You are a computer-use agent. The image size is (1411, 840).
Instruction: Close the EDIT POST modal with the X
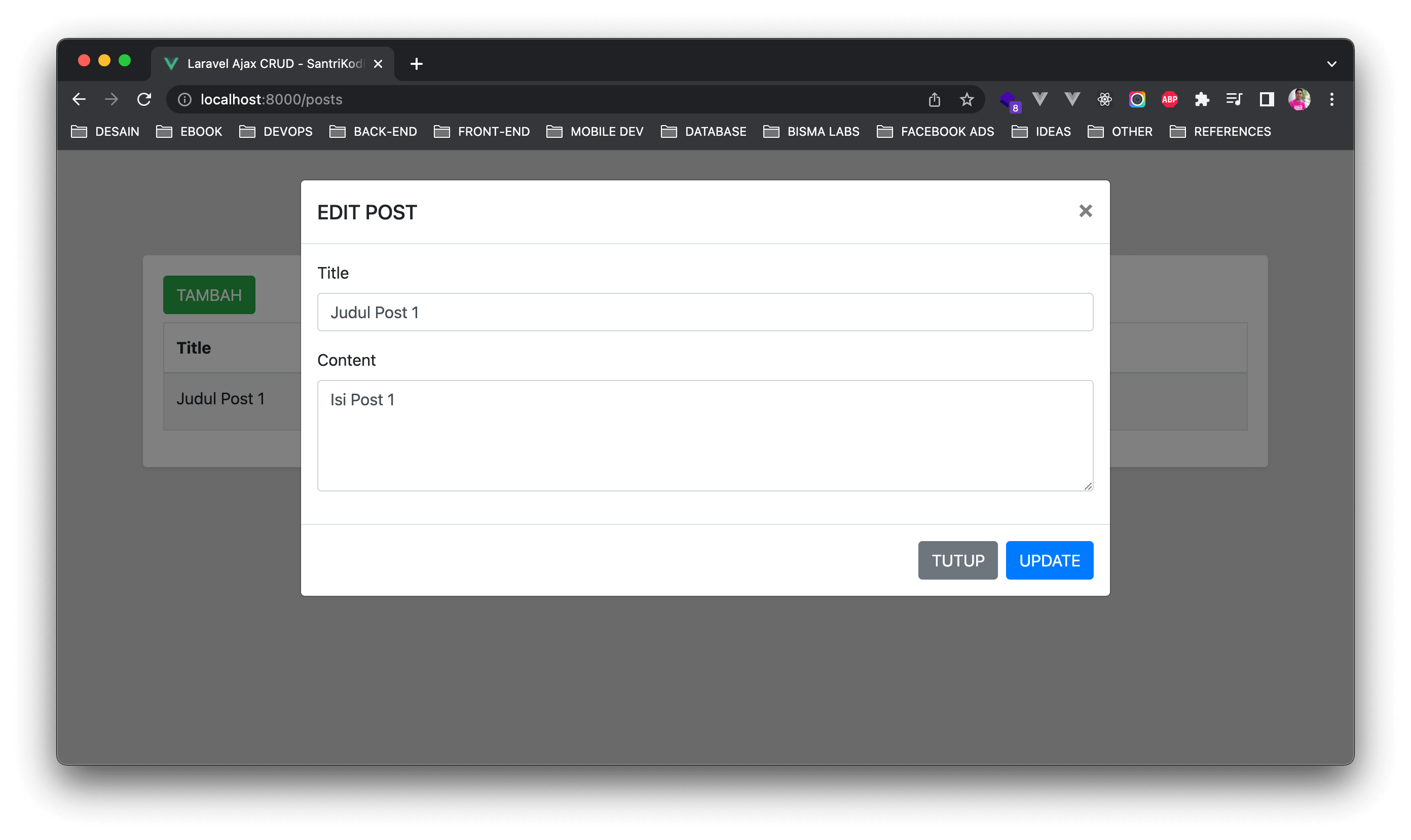(1085, 211)
